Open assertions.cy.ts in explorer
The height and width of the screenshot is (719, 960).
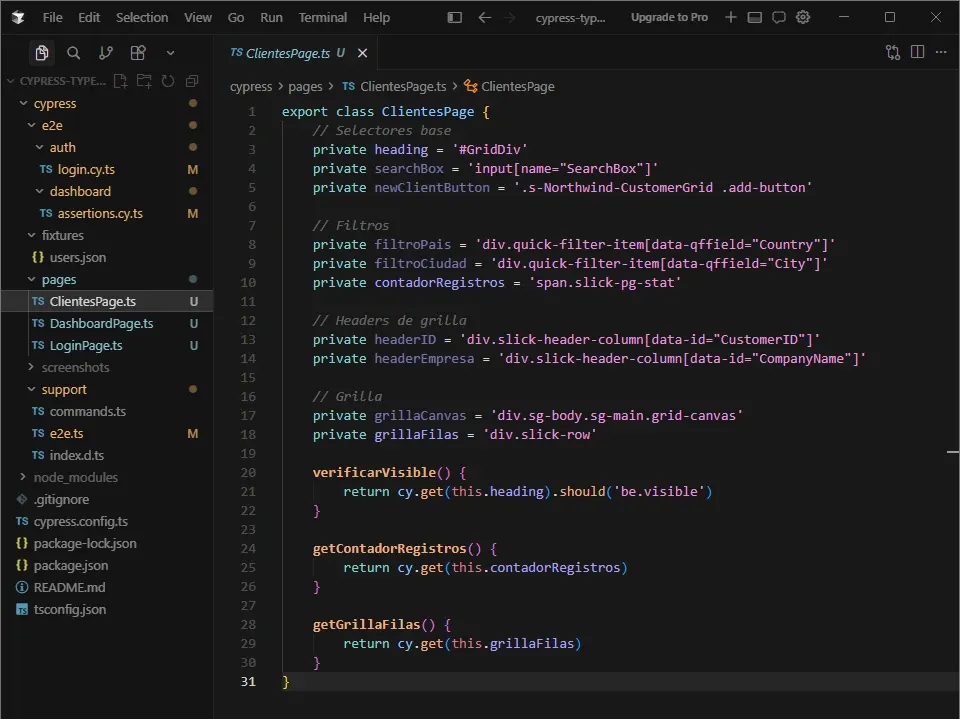pyautogui.click(x=107, y=213)
